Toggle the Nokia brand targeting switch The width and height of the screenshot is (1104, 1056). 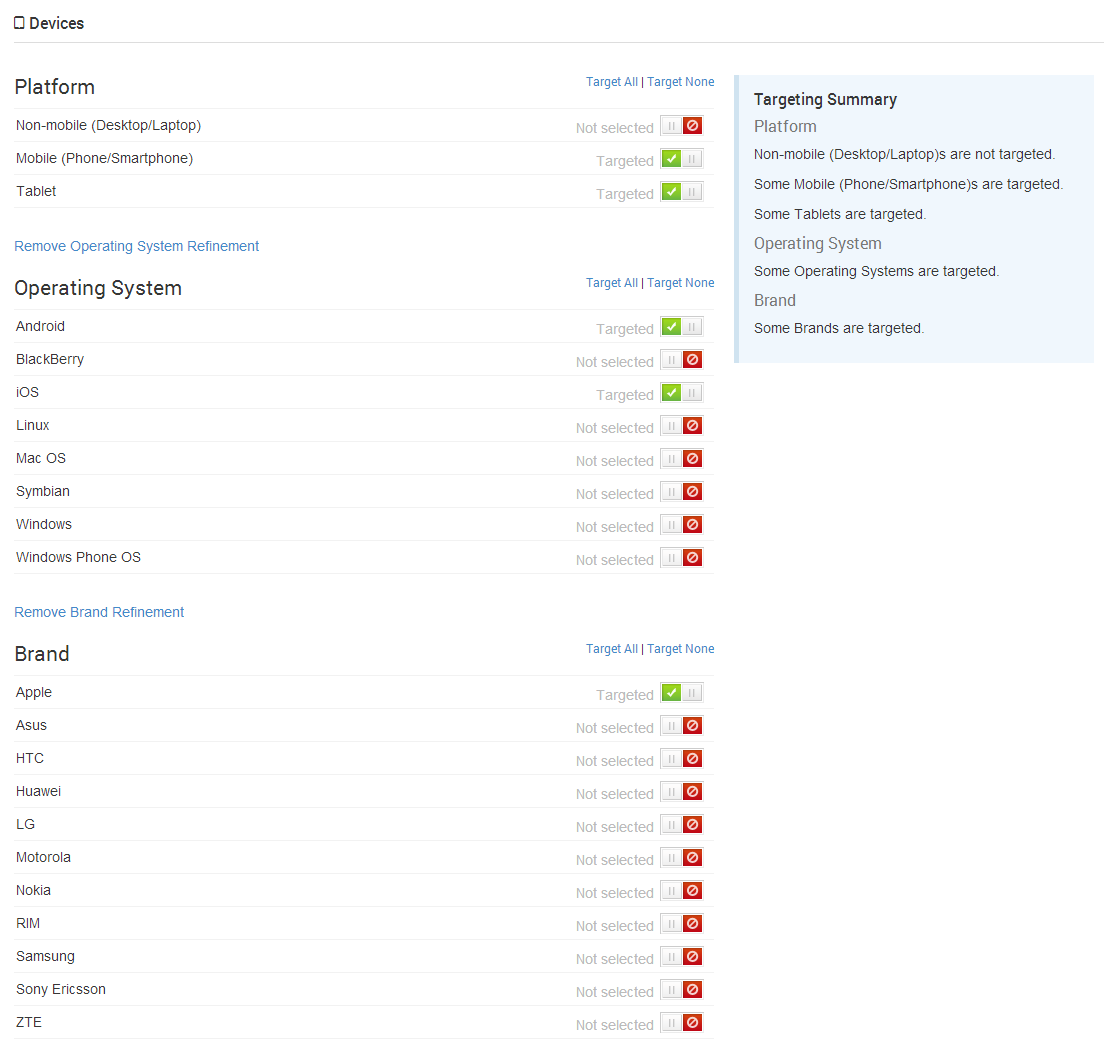point(682,891)
